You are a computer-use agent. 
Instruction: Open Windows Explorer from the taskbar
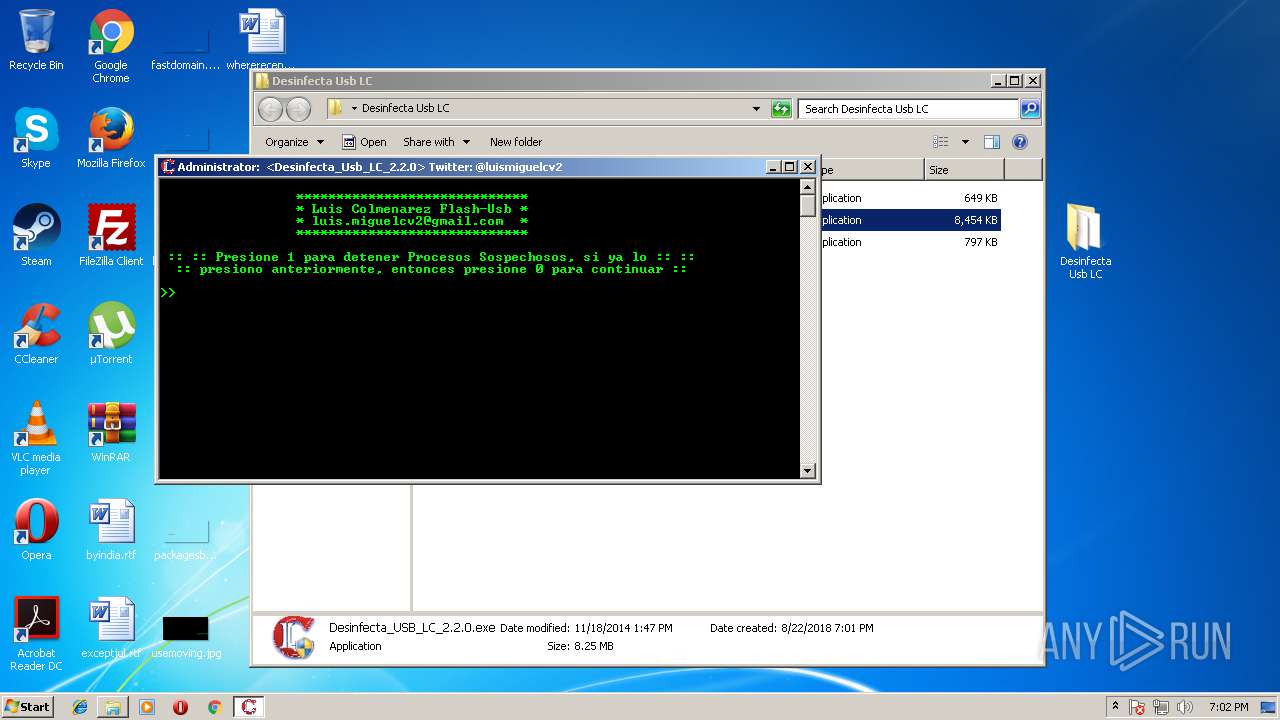pyautogui.click(x=113, y=707)
